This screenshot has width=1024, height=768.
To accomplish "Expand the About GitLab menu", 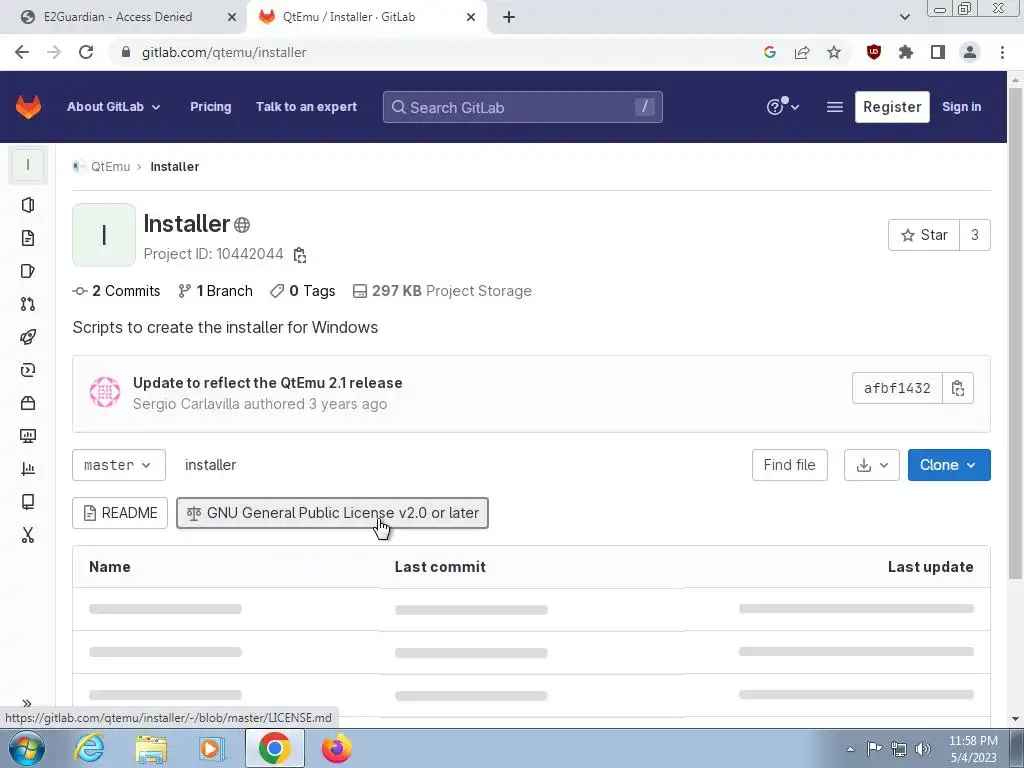I will click(x=114, y=107).
